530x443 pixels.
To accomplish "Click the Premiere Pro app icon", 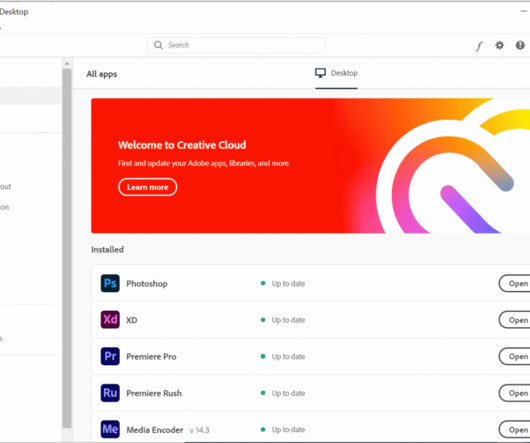I will point(110,356).
